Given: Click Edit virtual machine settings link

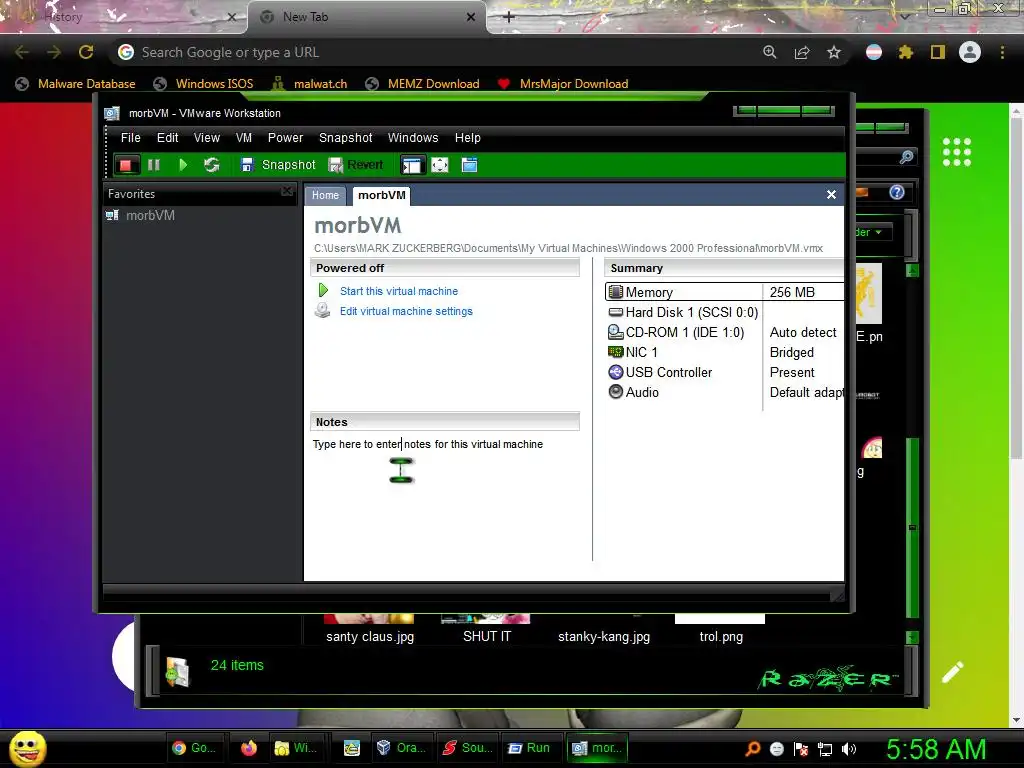Looking at the screenshot, I should coord(406,312).
